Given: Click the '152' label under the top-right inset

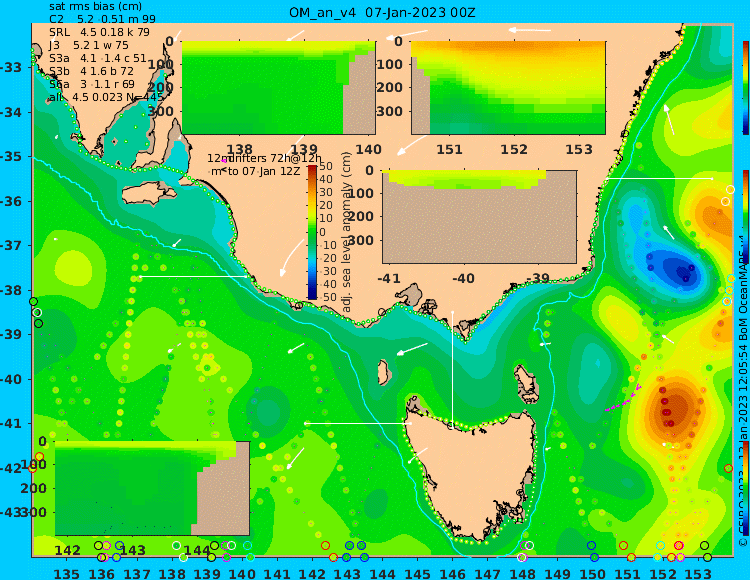Looking at the screenshot, I should point(514,150).
